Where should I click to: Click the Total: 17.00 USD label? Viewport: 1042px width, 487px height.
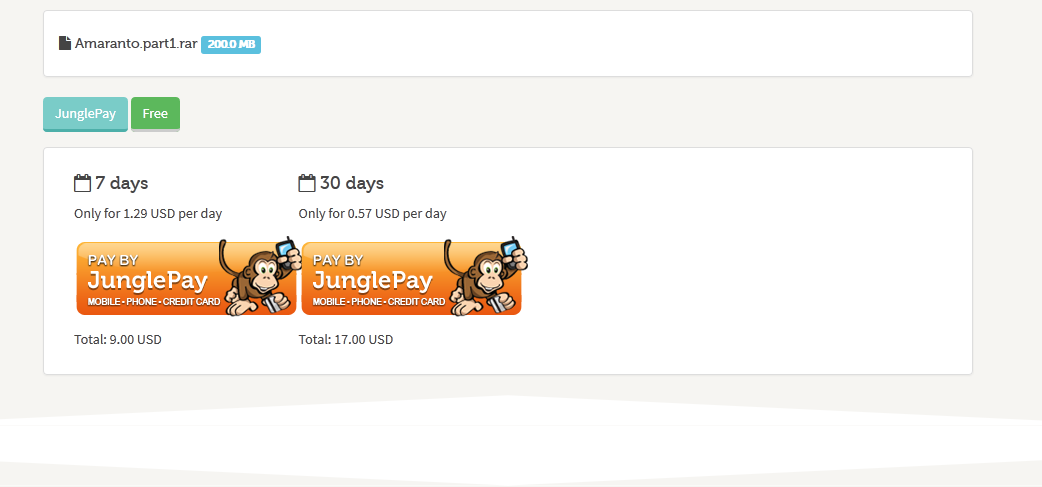(346, 340)
